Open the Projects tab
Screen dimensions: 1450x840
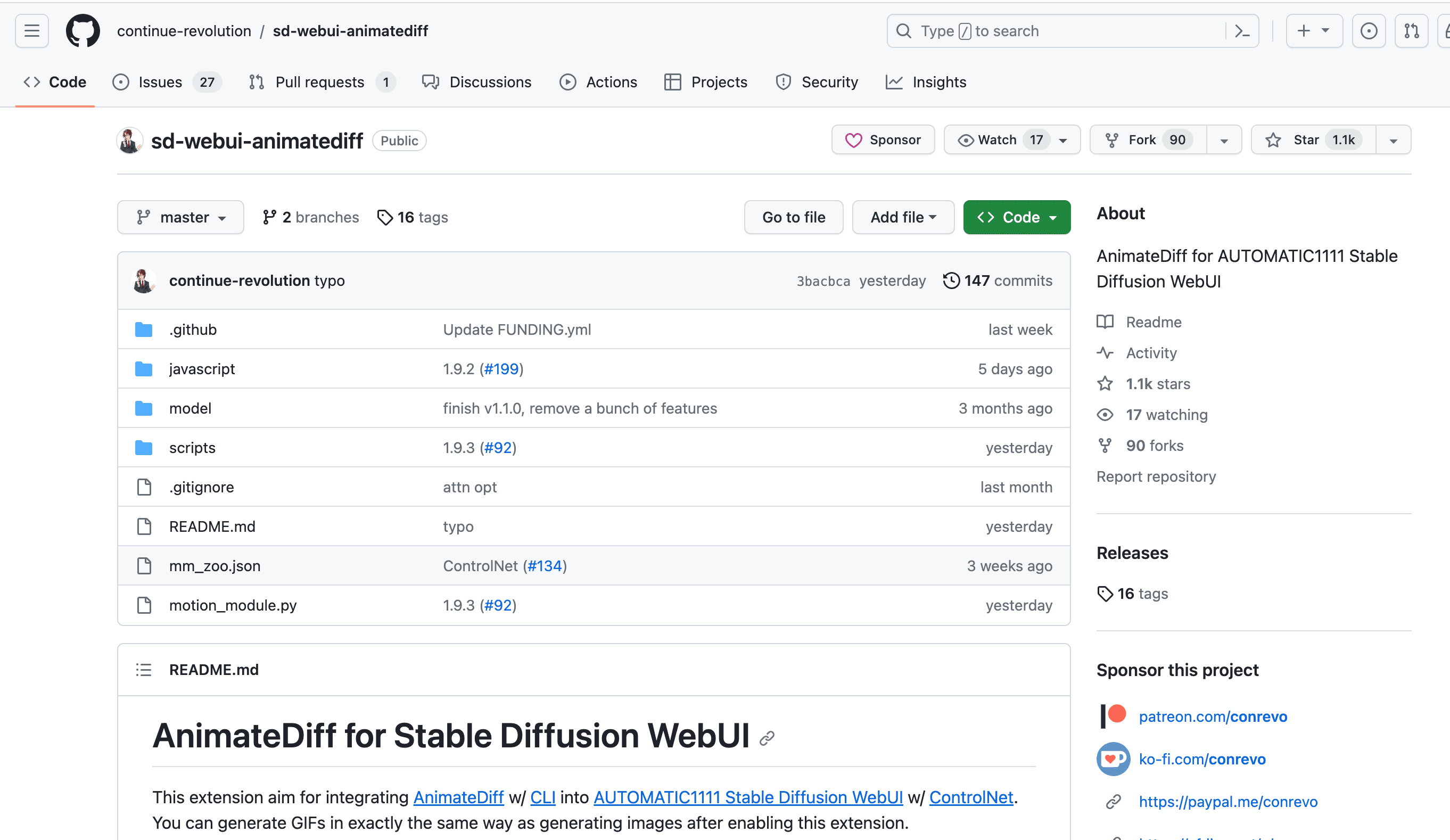(705, 83)
